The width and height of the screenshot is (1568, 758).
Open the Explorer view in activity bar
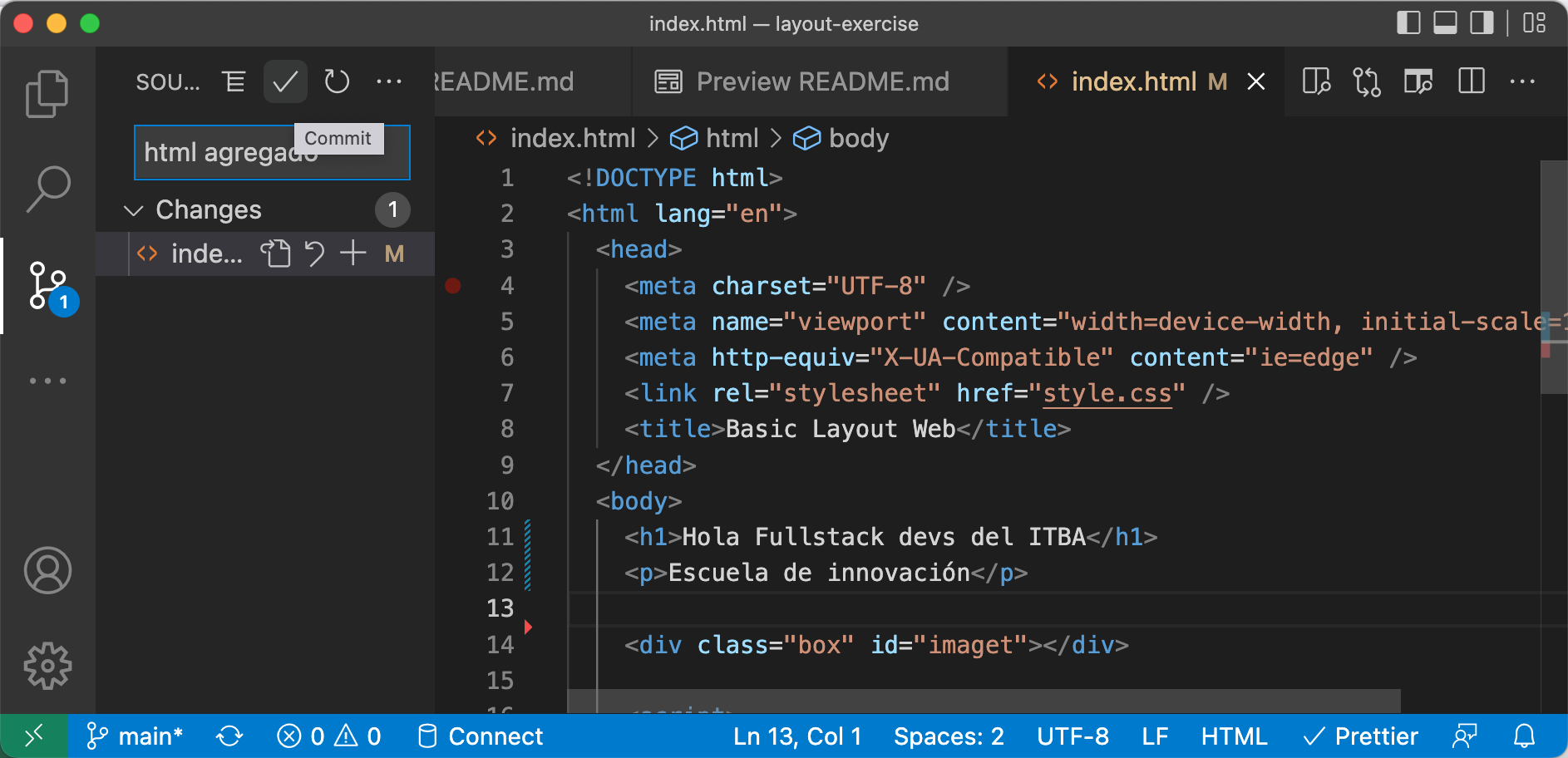(x=47, y=93)
